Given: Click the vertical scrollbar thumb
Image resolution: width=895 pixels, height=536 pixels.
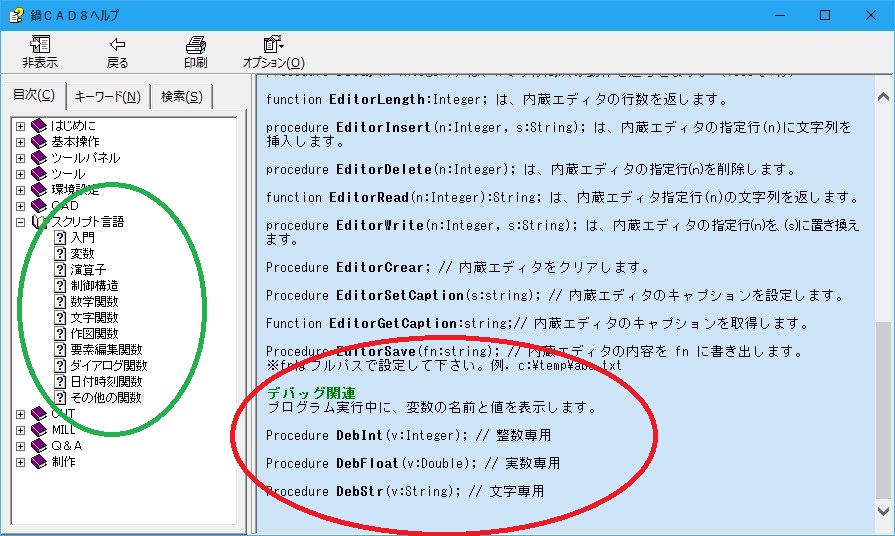Looking at the screenshot, I should point(883,410).
